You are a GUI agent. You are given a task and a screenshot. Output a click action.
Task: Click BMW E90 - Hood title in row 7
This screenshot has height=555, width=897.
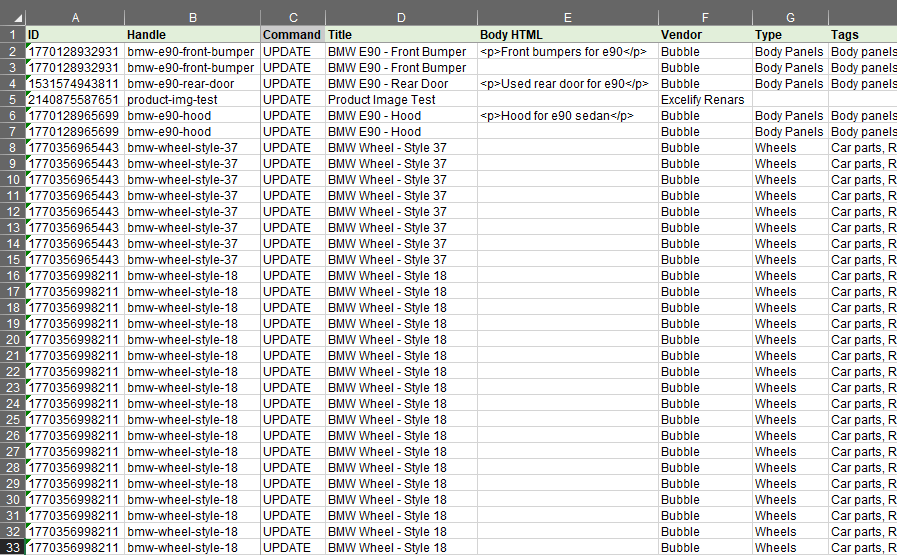[x=401, y=132]
